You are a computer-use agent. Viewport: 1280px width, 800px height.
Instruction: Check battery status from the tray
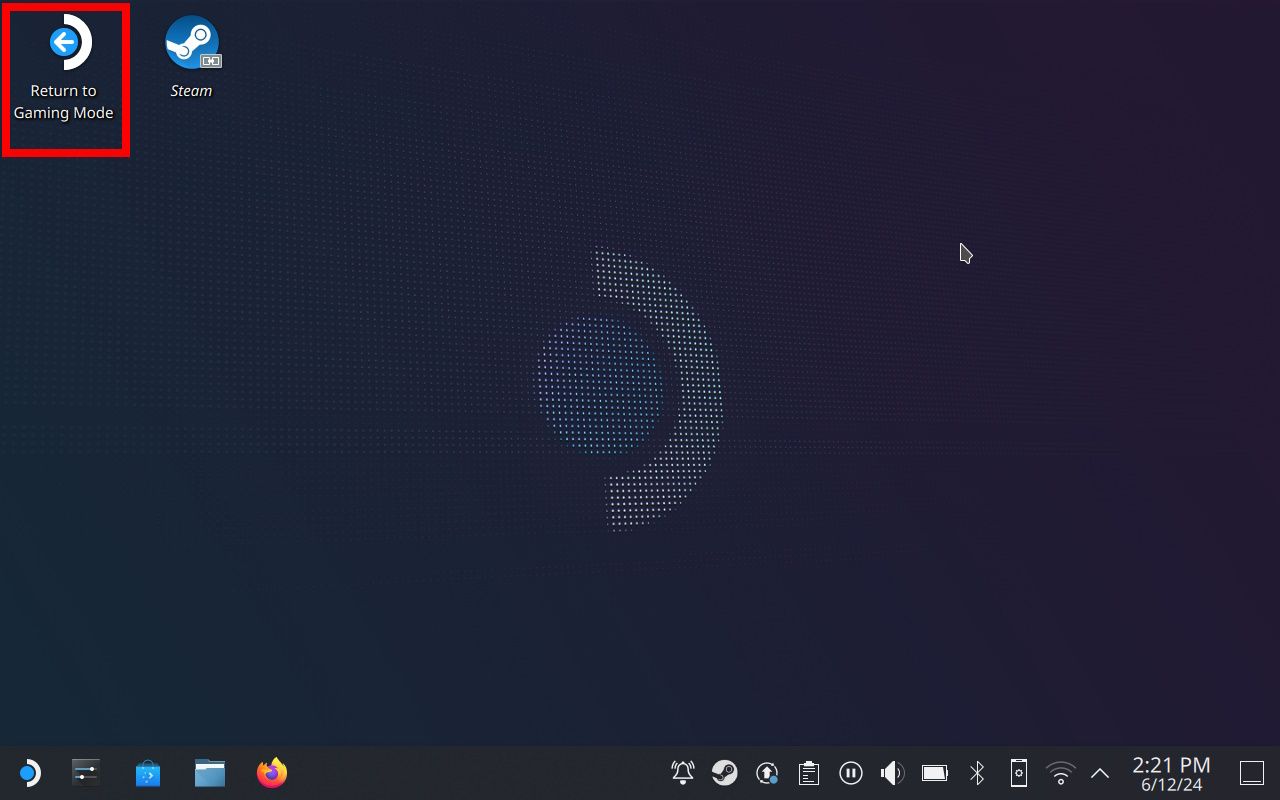coord(934,772)
